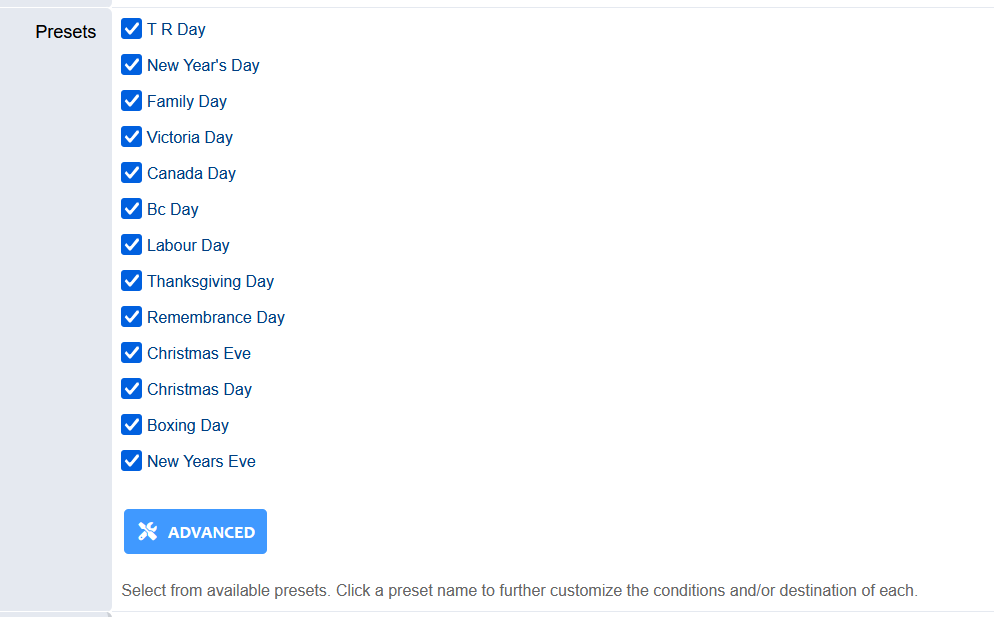Toggle the Christmas Eve checkbox
Viewport: 994px width, 617px height.
pos(131,353)
